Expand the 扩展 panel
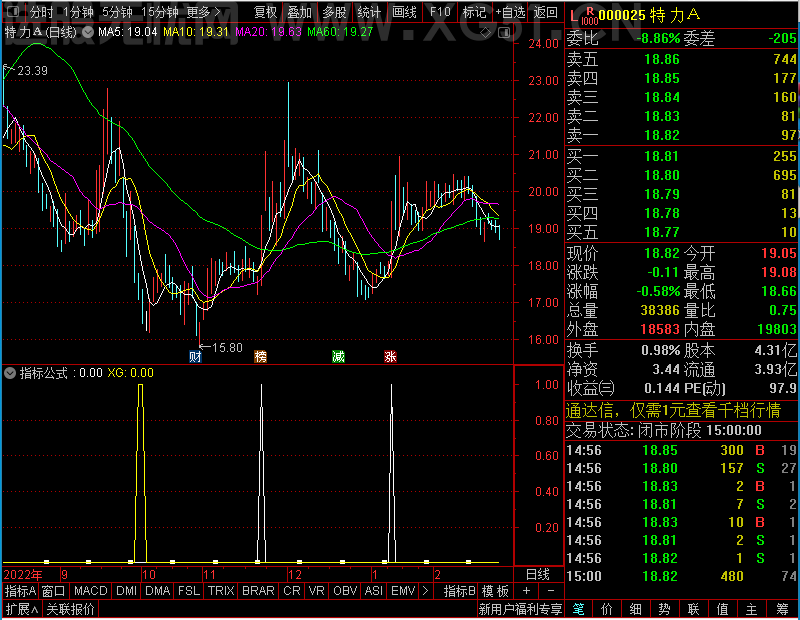Screen dimensions: 800x620 (22, 609)
